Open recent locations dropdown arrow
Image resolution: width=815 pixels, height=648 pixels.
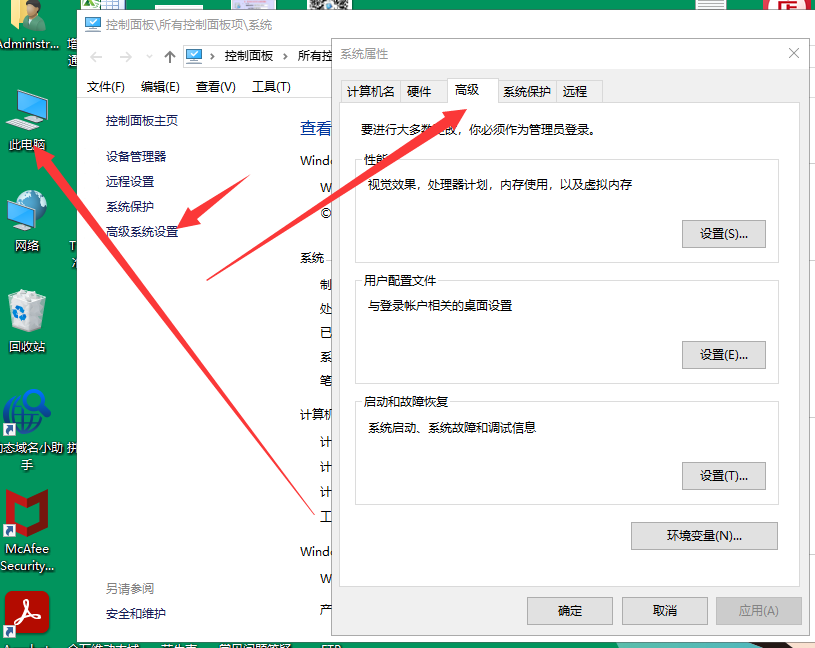pyautogui.click(x=149, y=57)
